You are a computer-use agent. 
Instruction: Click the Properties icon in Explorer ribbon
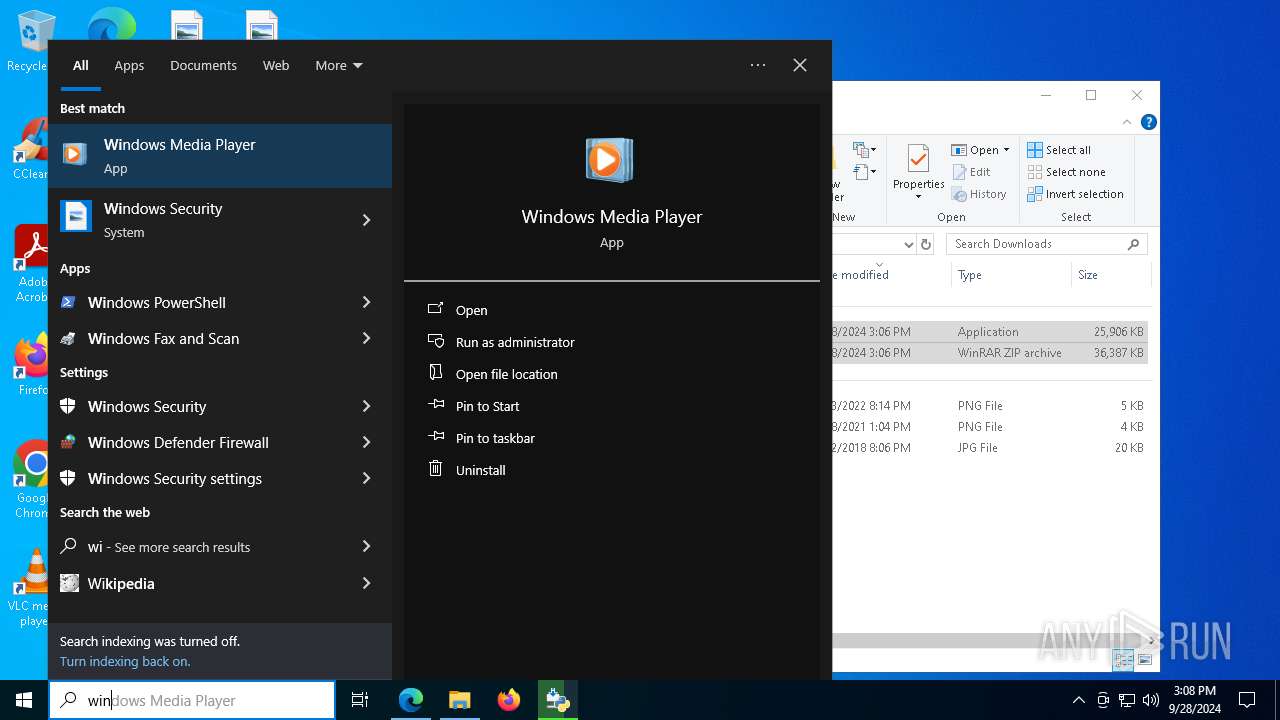pos(918,160)
